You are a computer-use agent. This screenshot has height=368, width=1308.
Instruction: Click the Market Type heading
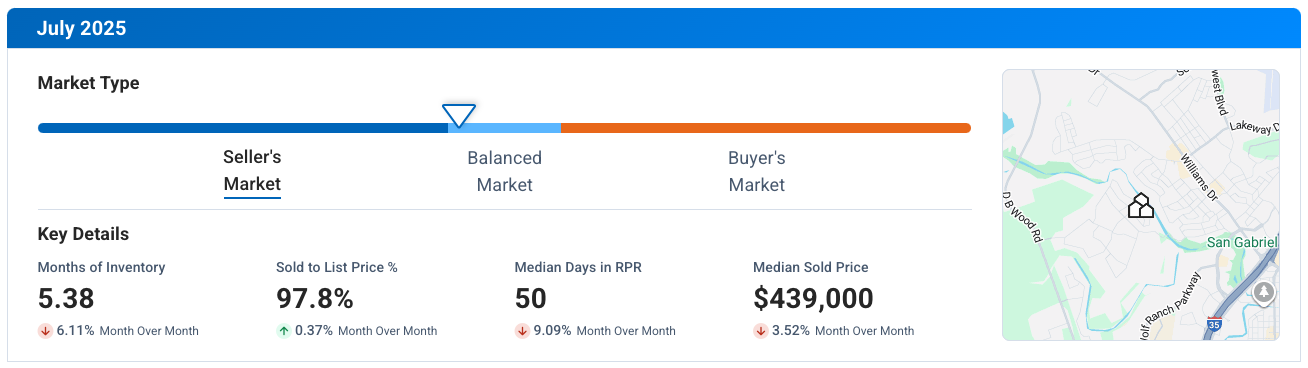coord(88,83)
